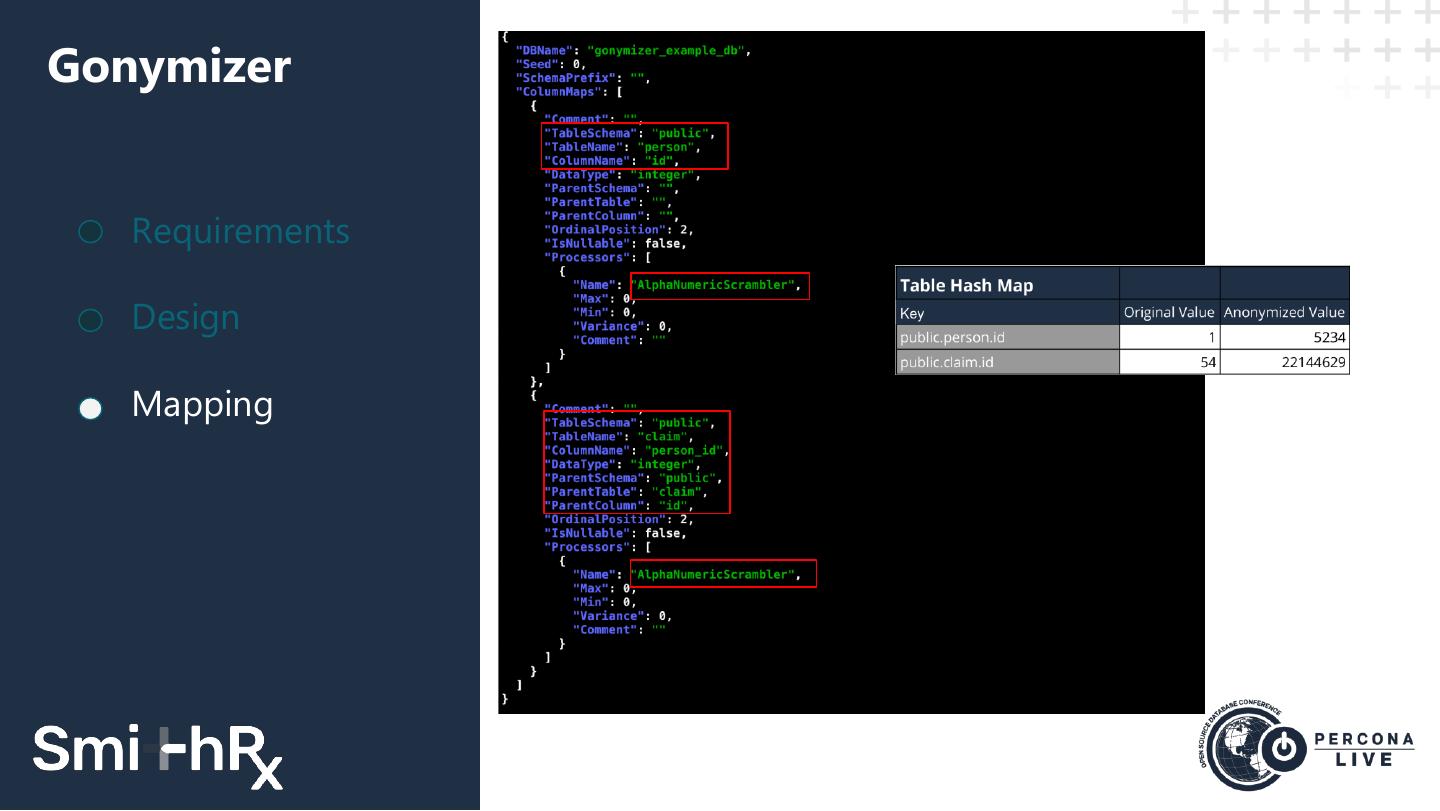Click the original value 54 cell
Screen dimensions: 1440x811
point(1169,362)
